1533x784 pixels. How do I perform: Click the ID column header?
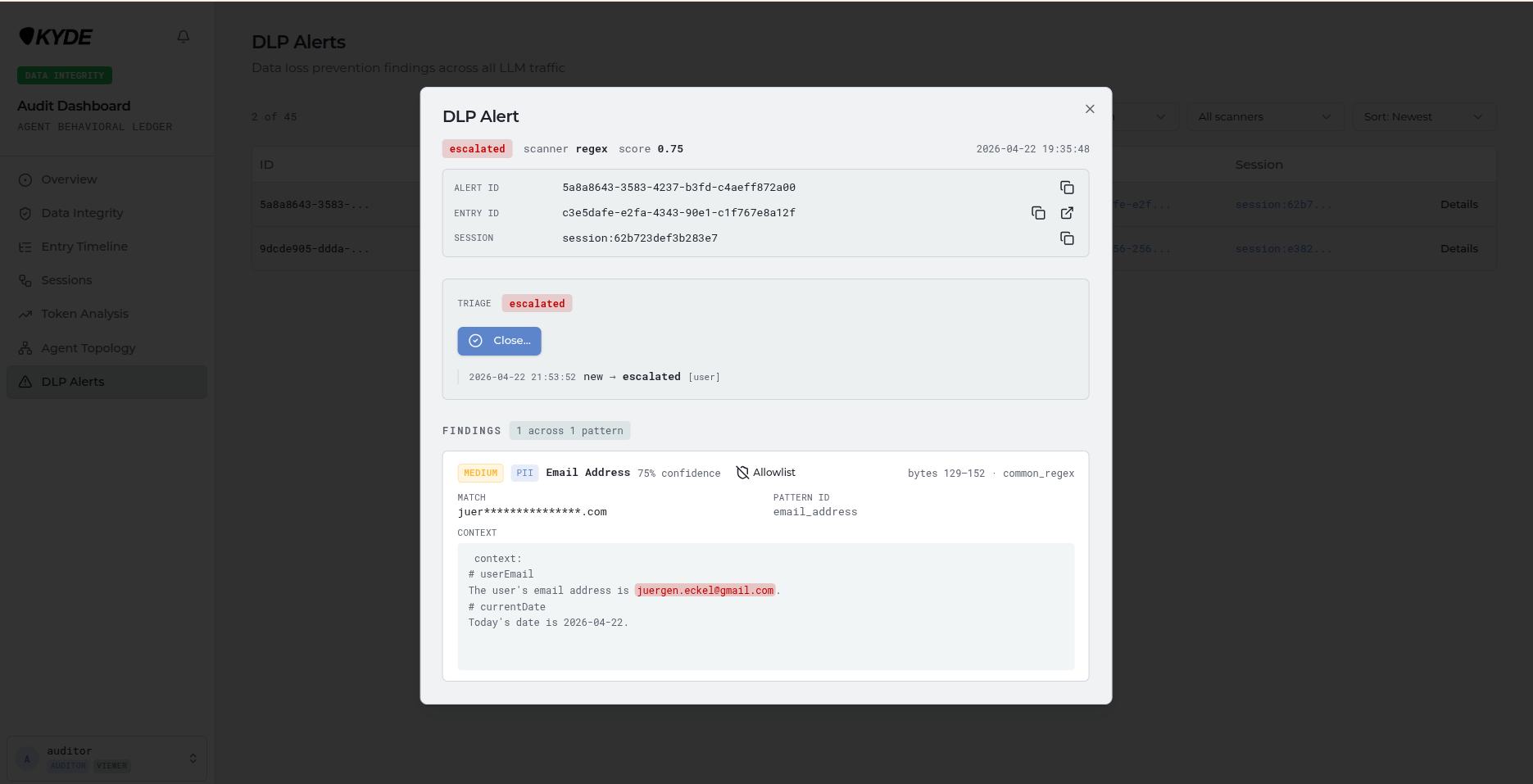coord(266,165)
